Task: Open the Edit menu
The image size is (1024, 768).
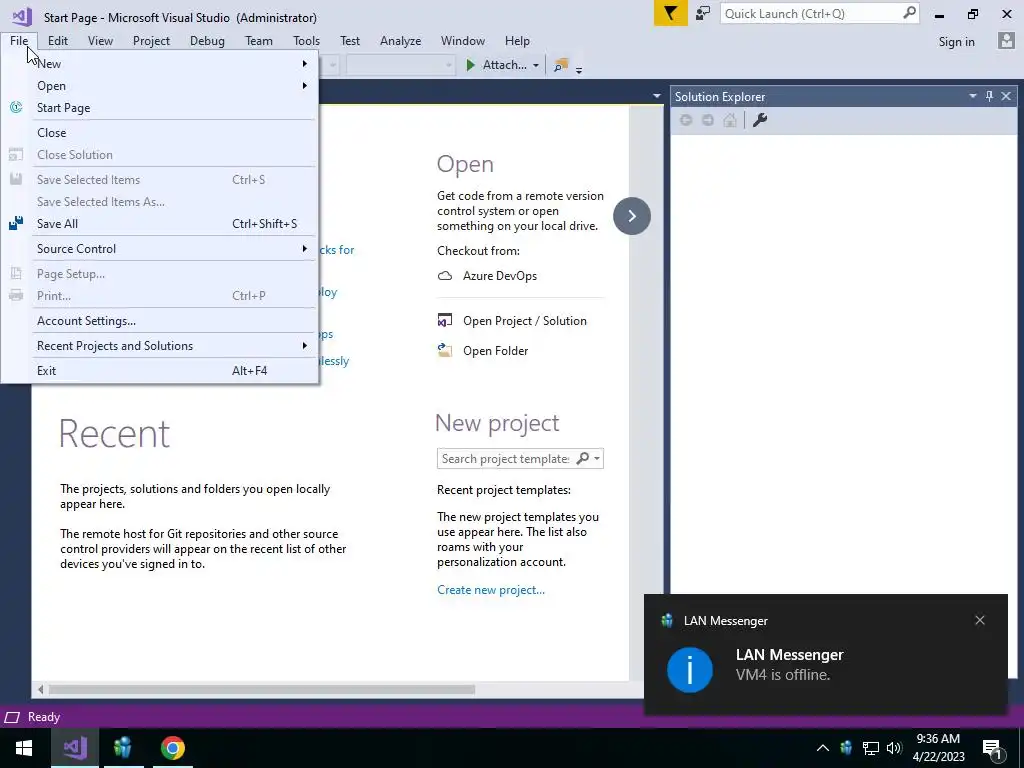Action: [x=57, y=40]
